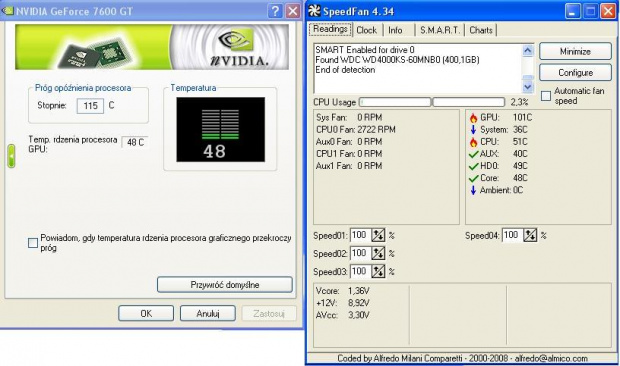The width and height of the screenshot is (620, 366).
Task: Maximize the SpeedFan window
Action: [x=591, y=11]
